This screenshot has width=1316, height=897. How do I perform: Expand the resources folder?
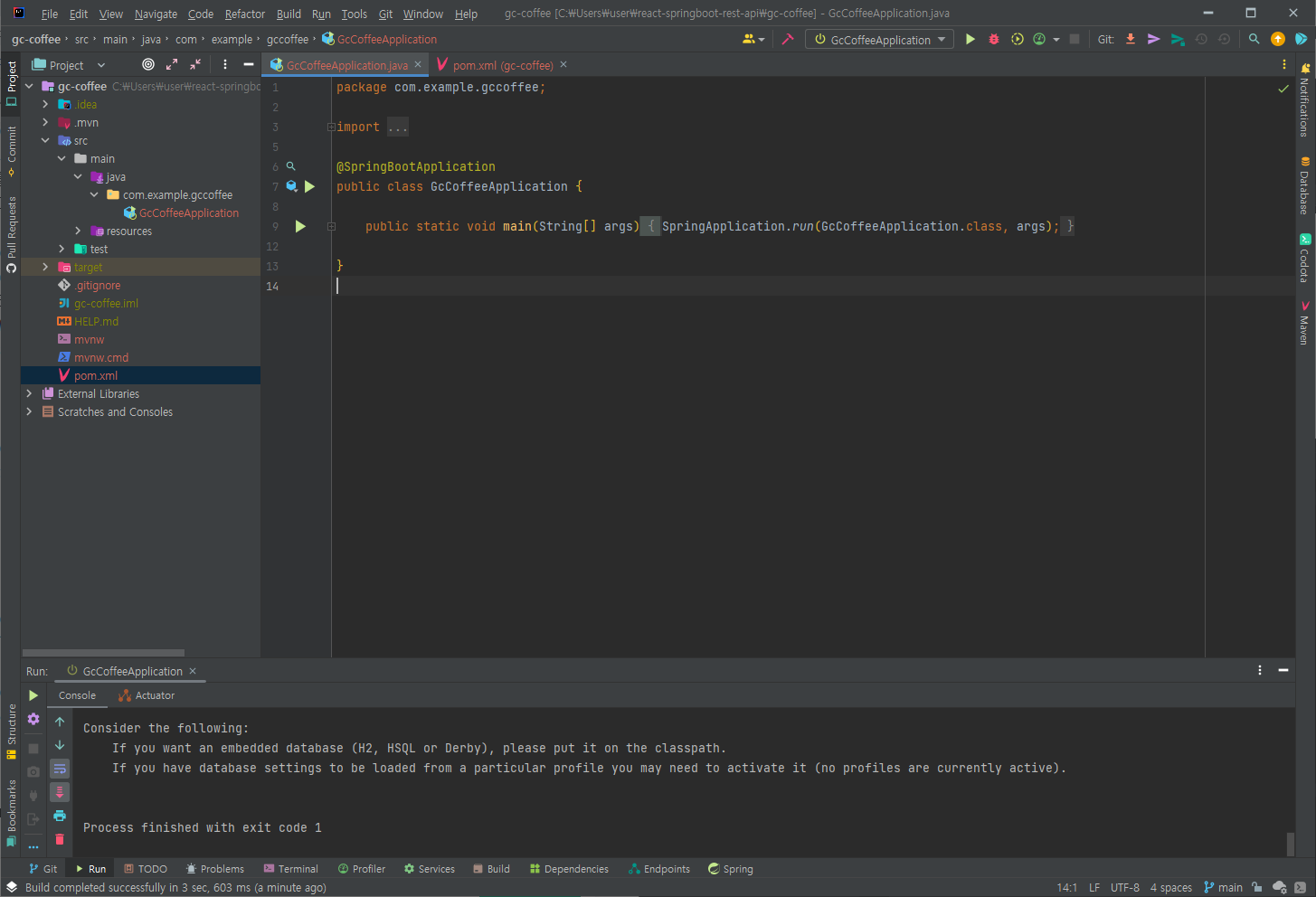point(78,231)
